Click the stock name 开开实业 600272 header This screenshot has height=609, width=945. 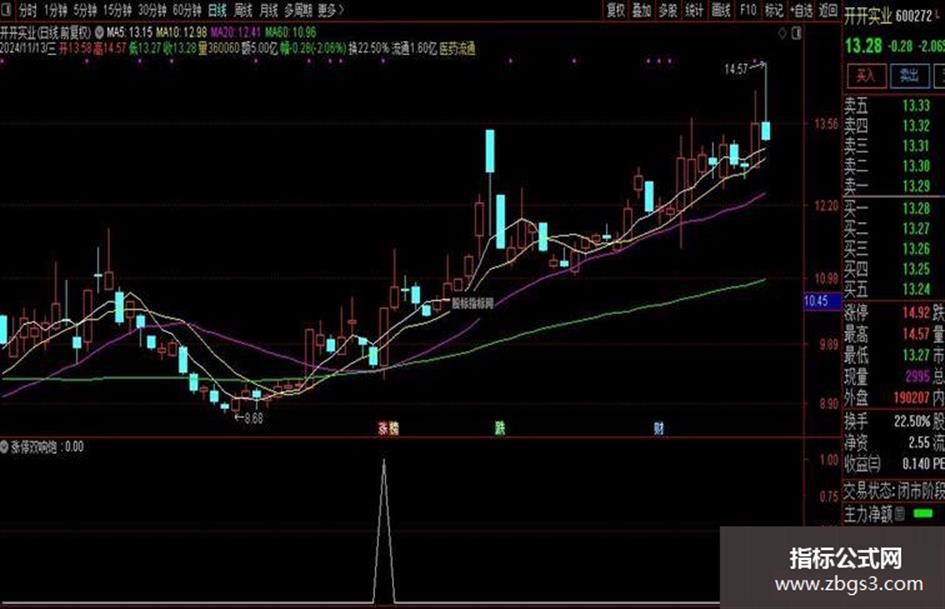pos(888,16)
